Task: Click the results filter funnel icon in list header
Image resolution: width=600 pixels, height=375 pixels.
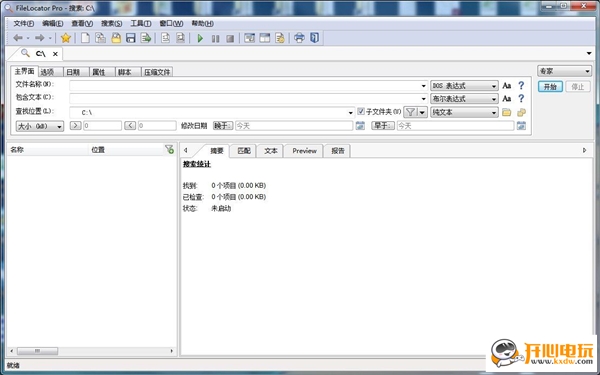Action: tap(169, 150)
